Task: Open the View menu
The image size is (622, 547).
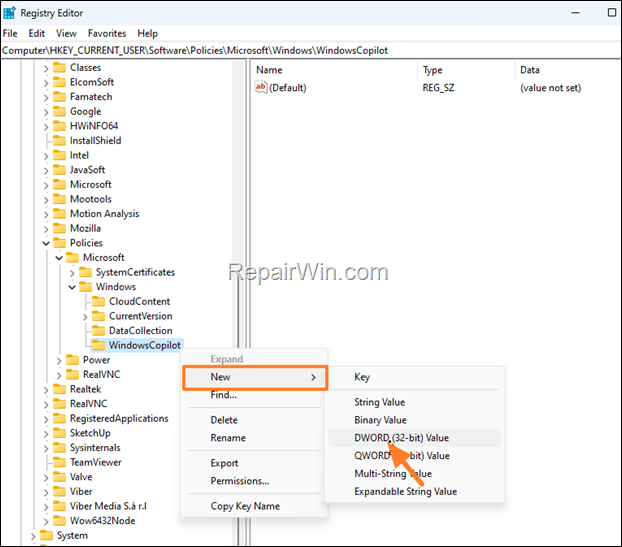Action: click(x=66, y=33)
